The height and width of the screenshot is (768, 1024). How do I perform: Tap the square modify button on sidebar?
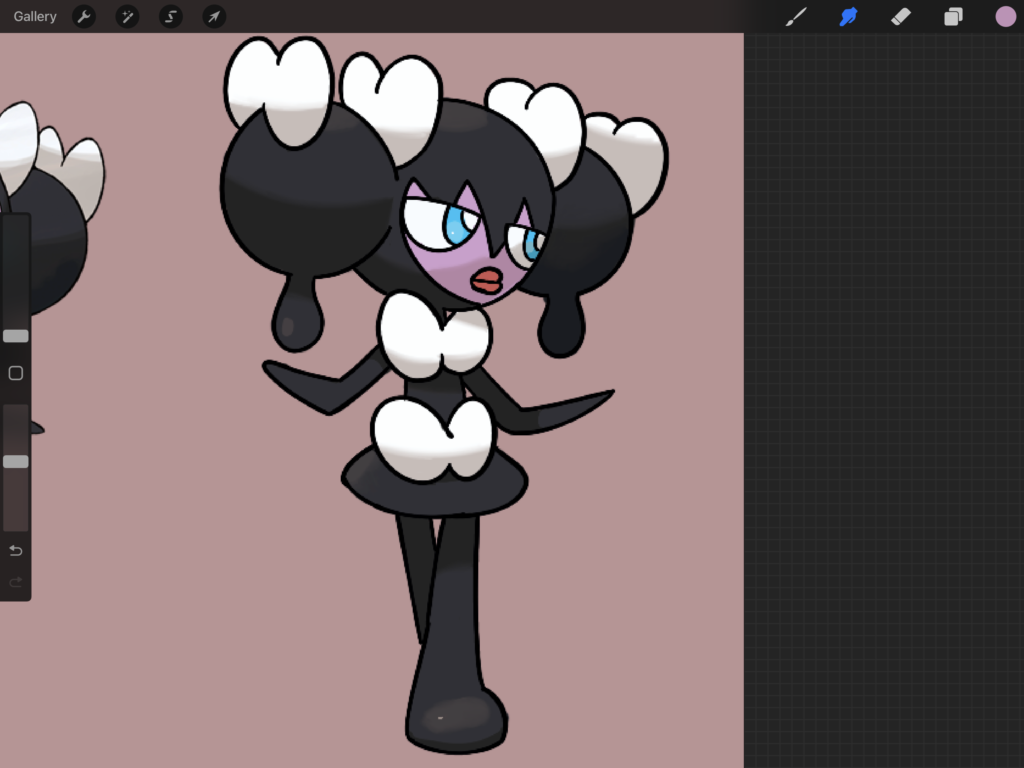tap(16, 373)
